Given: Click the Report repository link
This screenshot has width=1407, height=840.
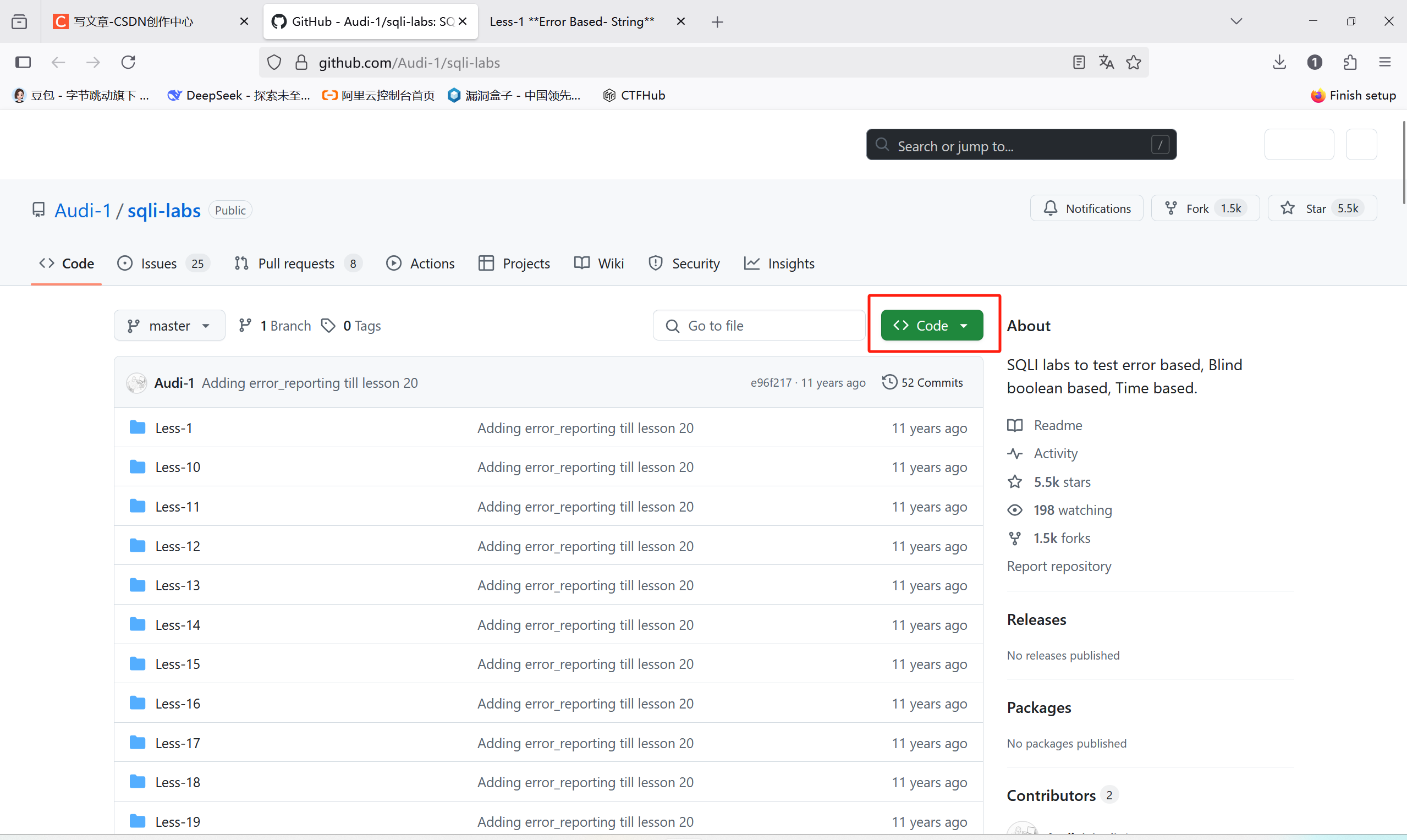Looking at the screenshot, I should (x=1058, y=566).
